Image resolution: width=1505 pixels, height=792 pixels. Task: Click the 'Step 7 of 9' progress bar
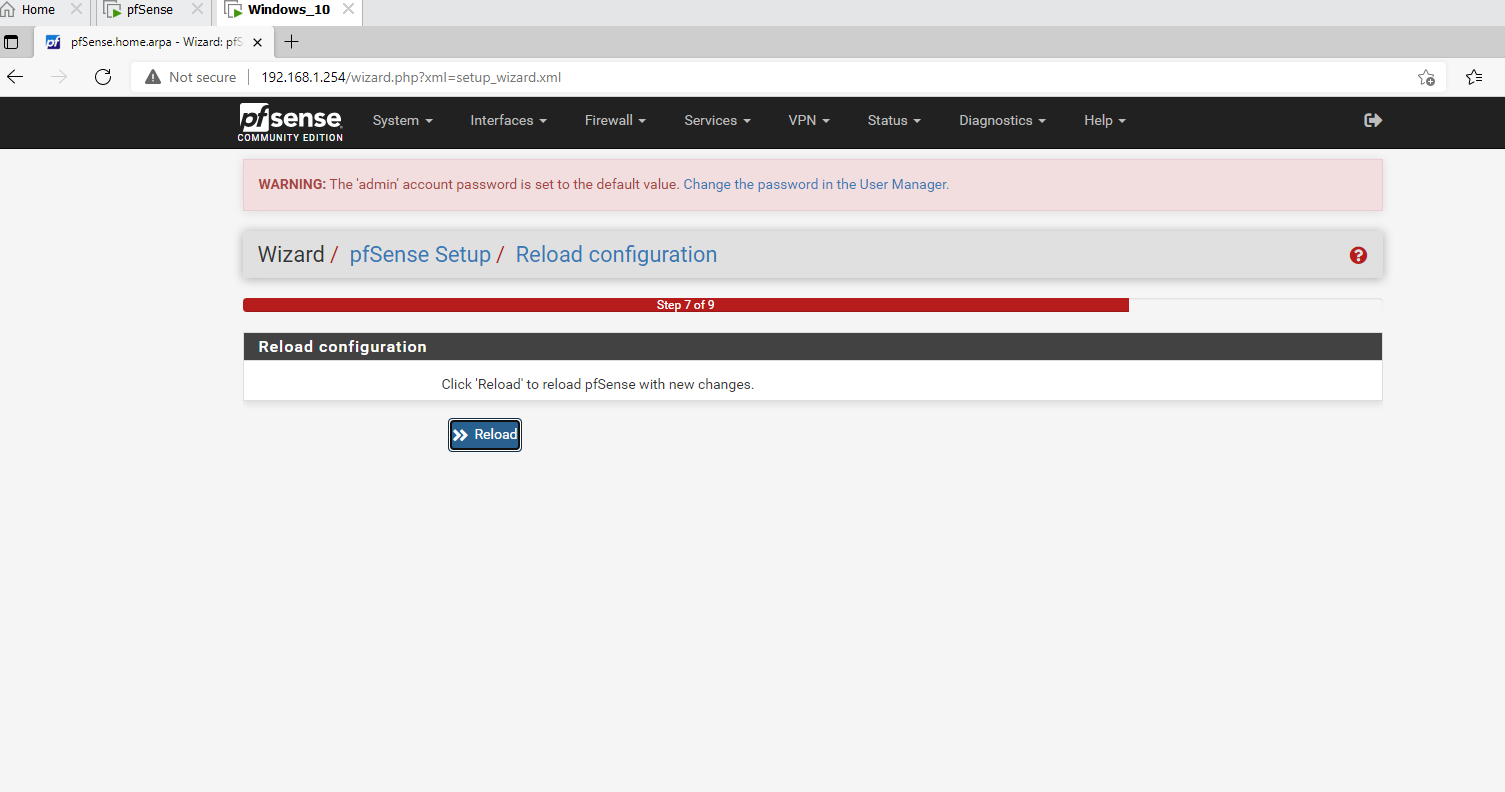pyautogui.click(x=686, y=305)
